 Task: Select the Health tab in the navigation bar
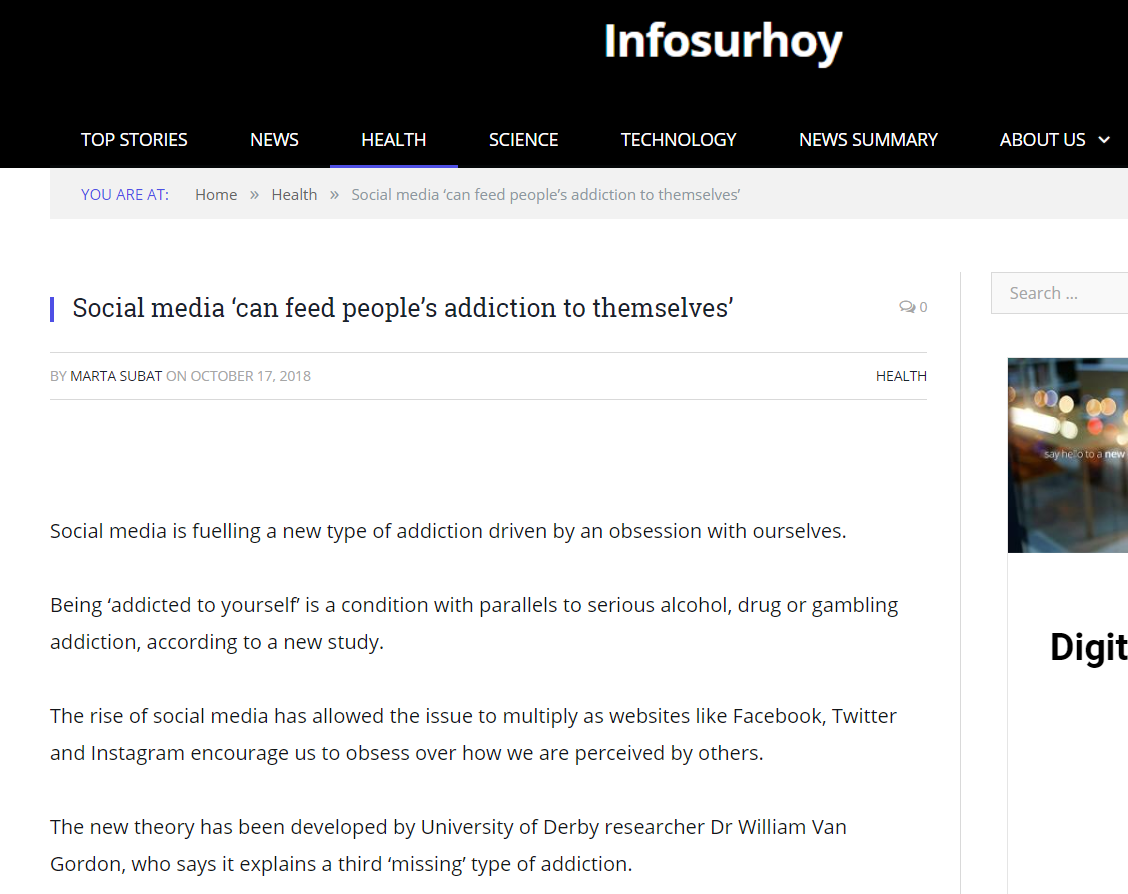pos(393,140)
